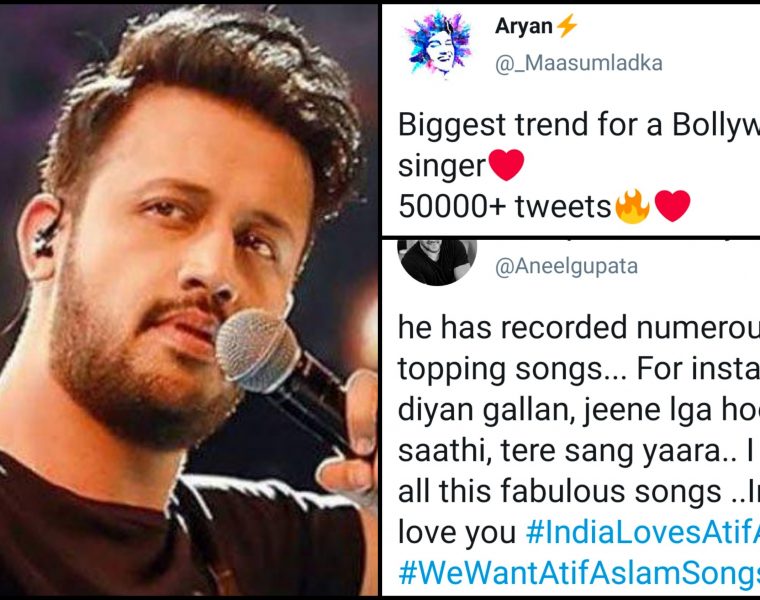Select the "Biggest trend for a" tweet line
Screen dimensions: 760x600
tap(579, 125)
